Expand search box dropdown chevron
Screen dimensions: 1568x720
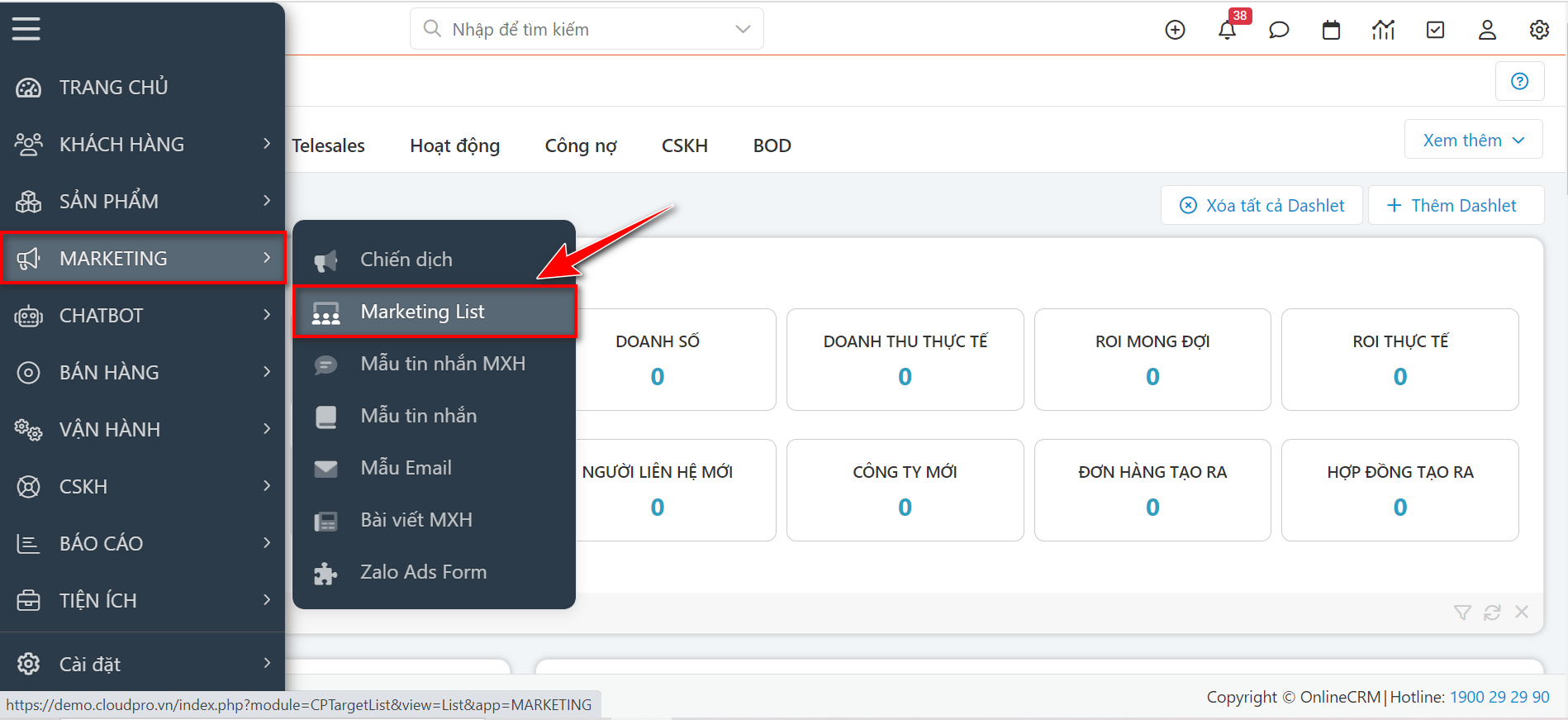743,29
